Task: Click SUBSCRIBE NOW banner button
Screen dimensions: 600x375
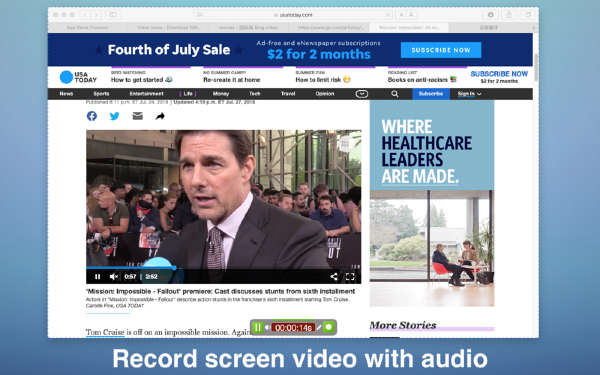Action: pyautogui.click(x=441, y=50)
